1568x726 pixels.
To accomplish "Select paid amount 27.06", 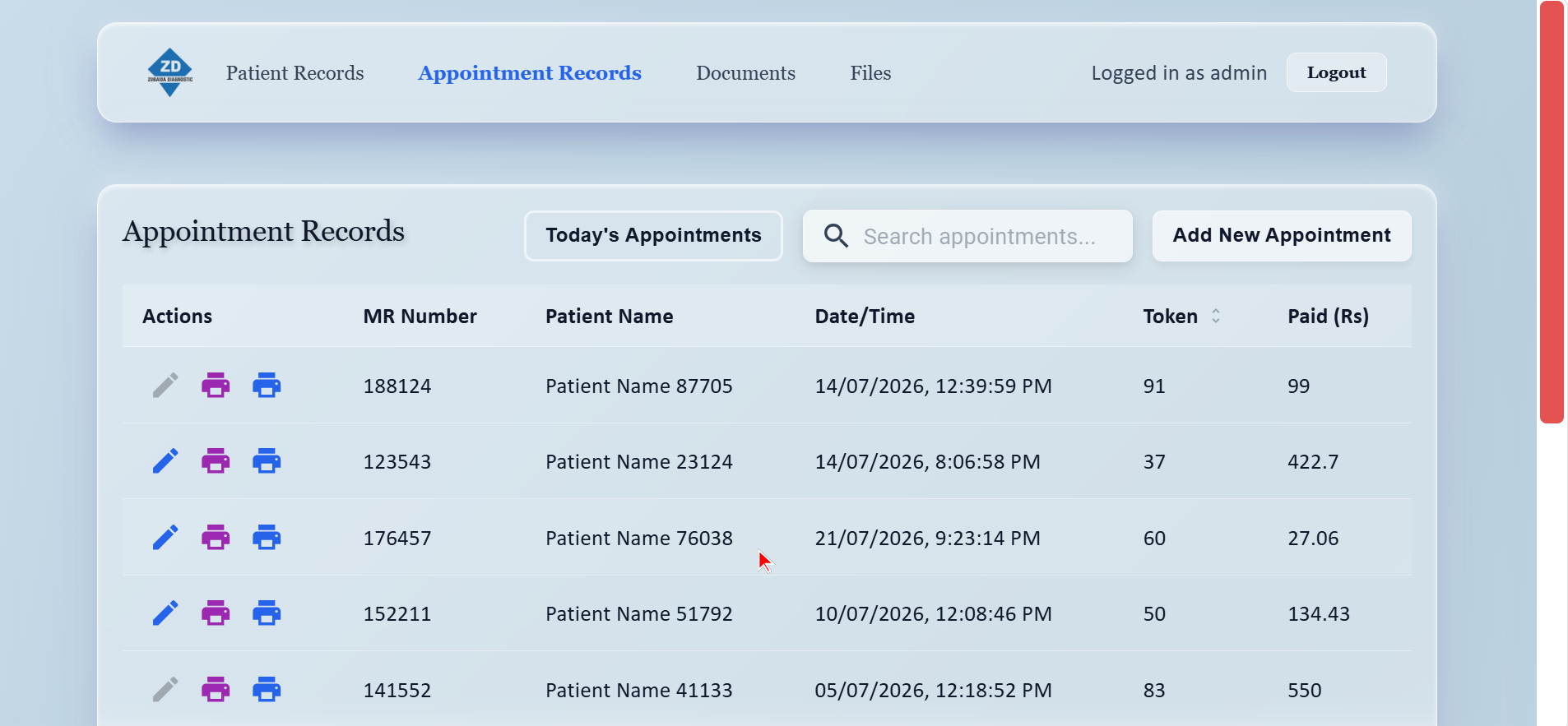I will tap(1313, 539).
